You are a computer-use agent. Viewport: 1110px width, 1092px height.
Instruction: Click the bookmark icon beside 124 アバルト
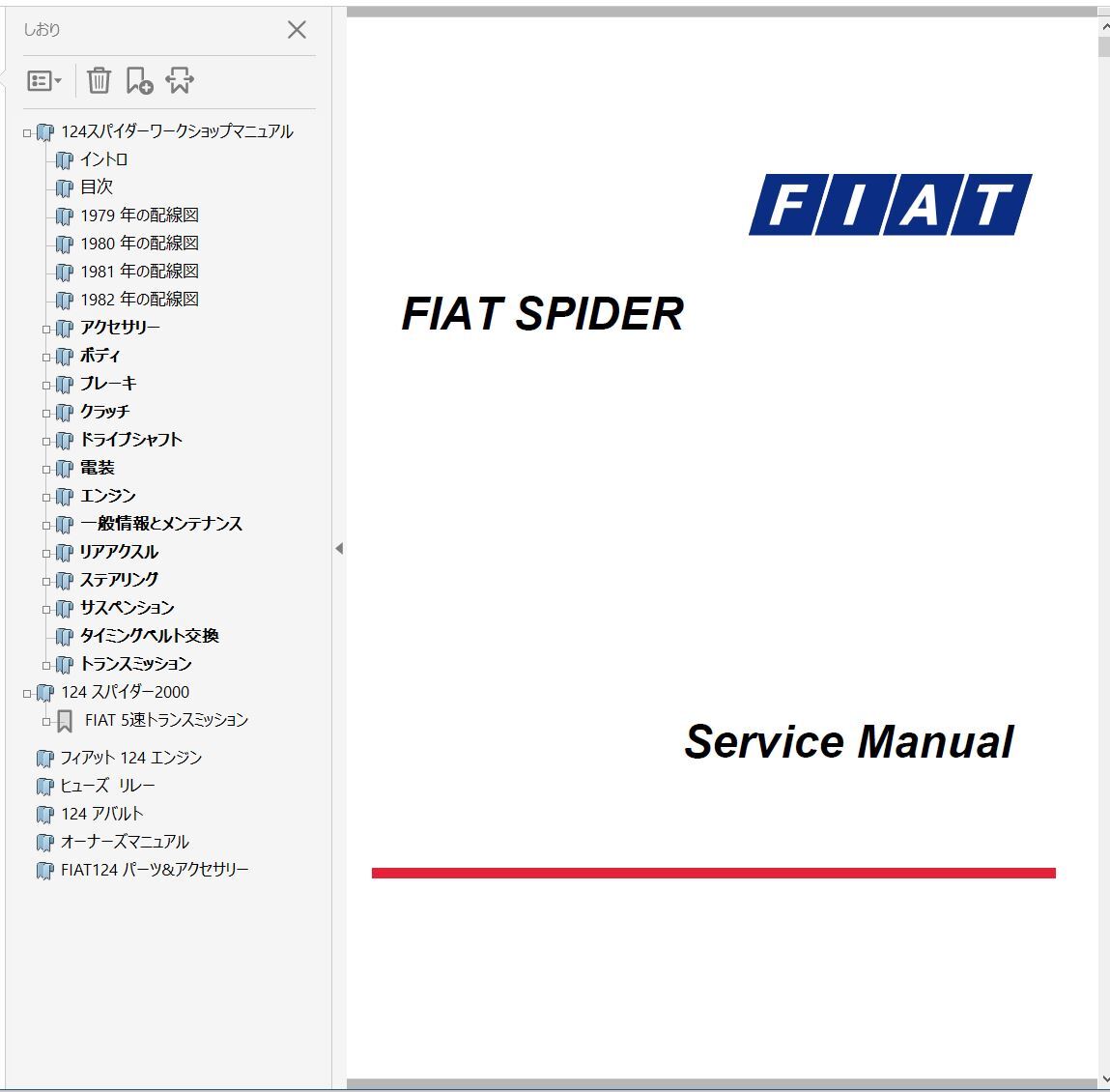pyautogui.click(x=45, y=815)
